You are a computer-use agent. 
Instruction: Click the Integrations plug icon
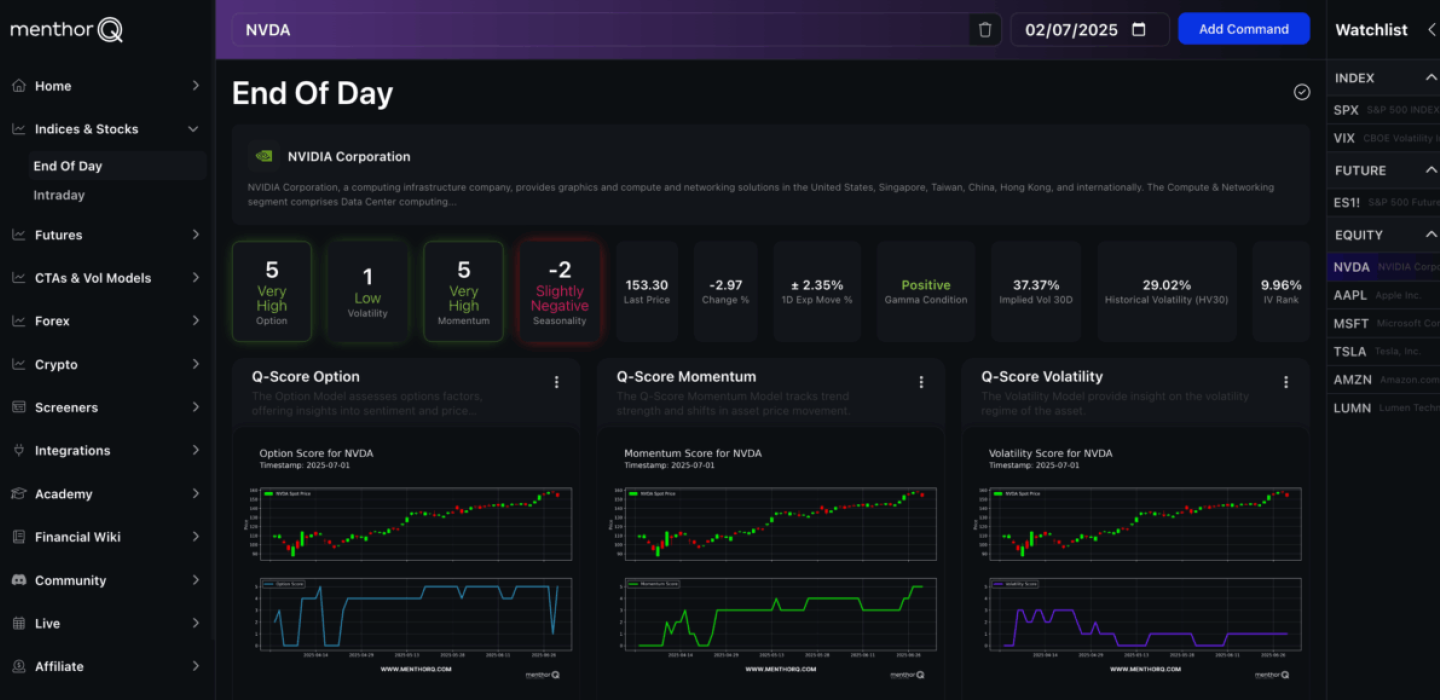coord(18,451)
